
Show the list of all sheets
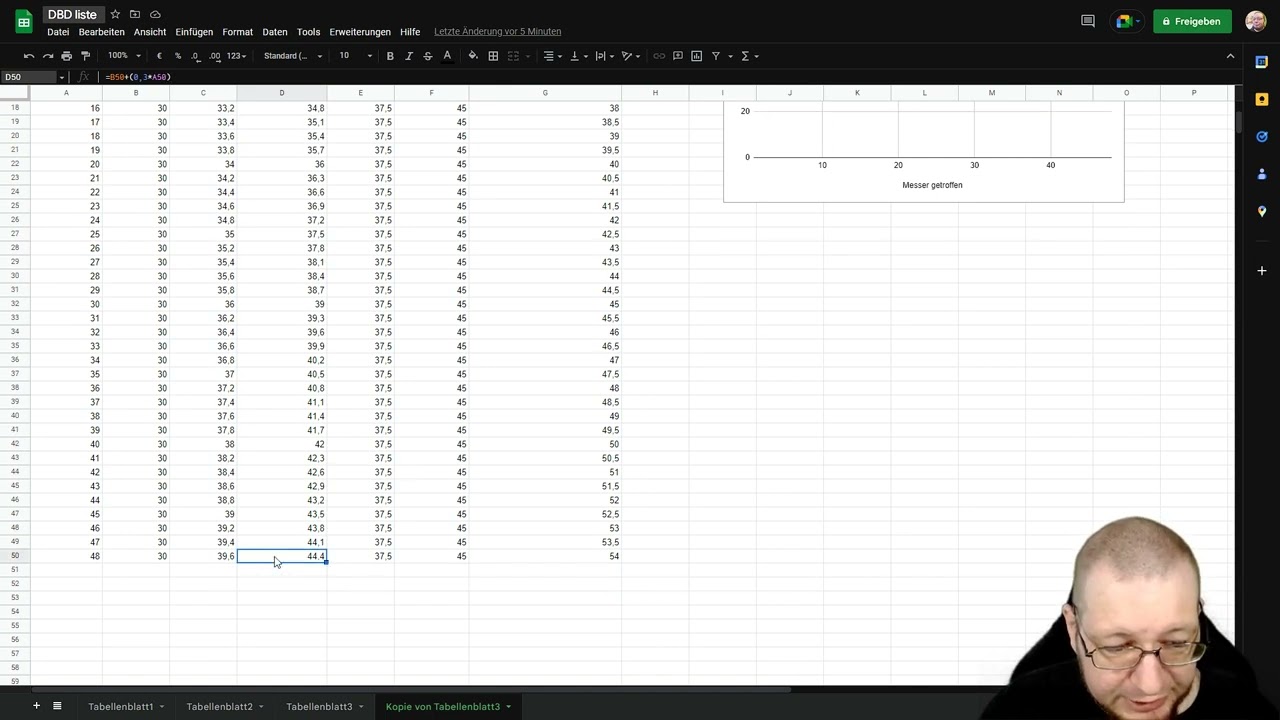(57, 706)
